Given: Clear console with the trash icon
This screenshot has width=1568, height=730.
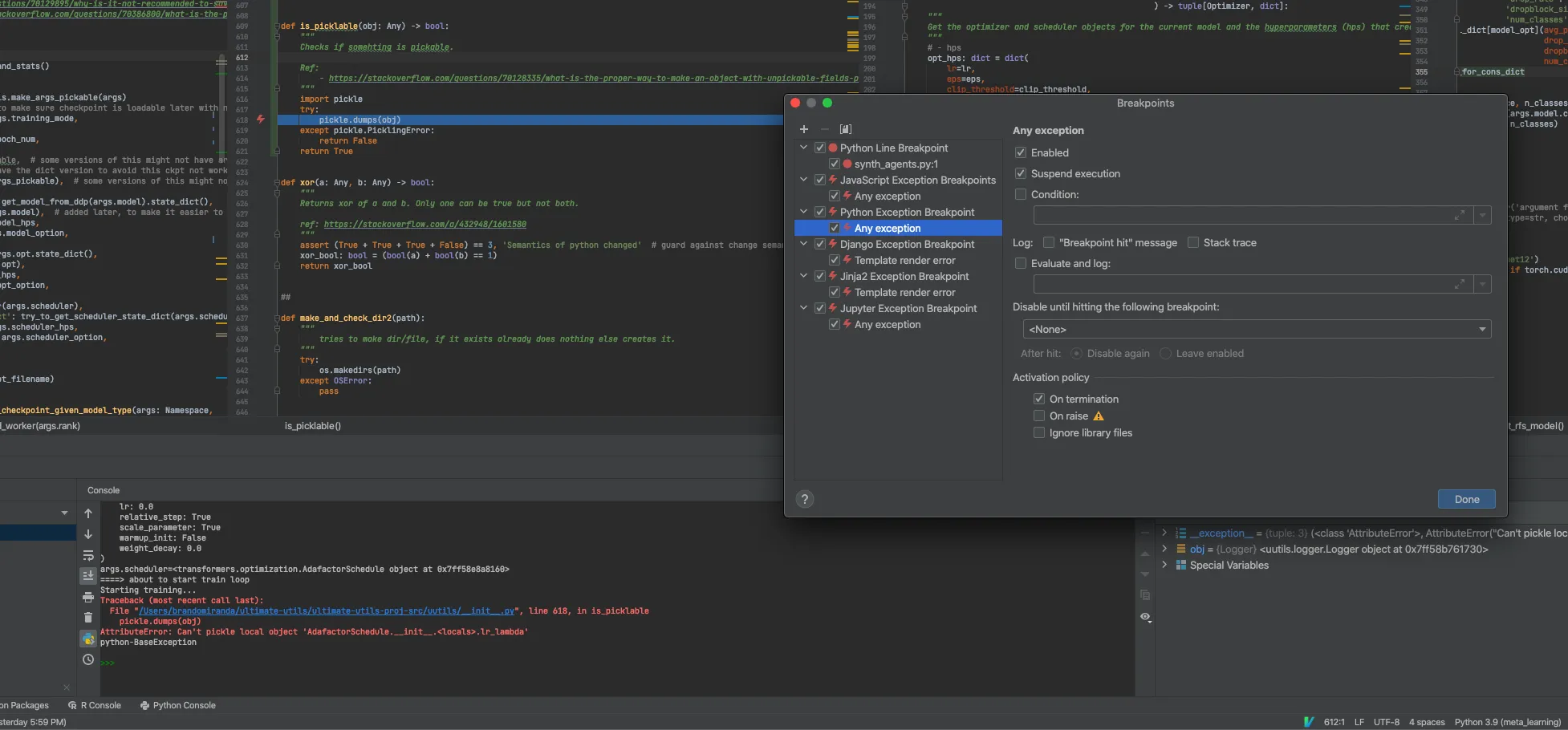Looking at the screenshot, I should (88, 618).
